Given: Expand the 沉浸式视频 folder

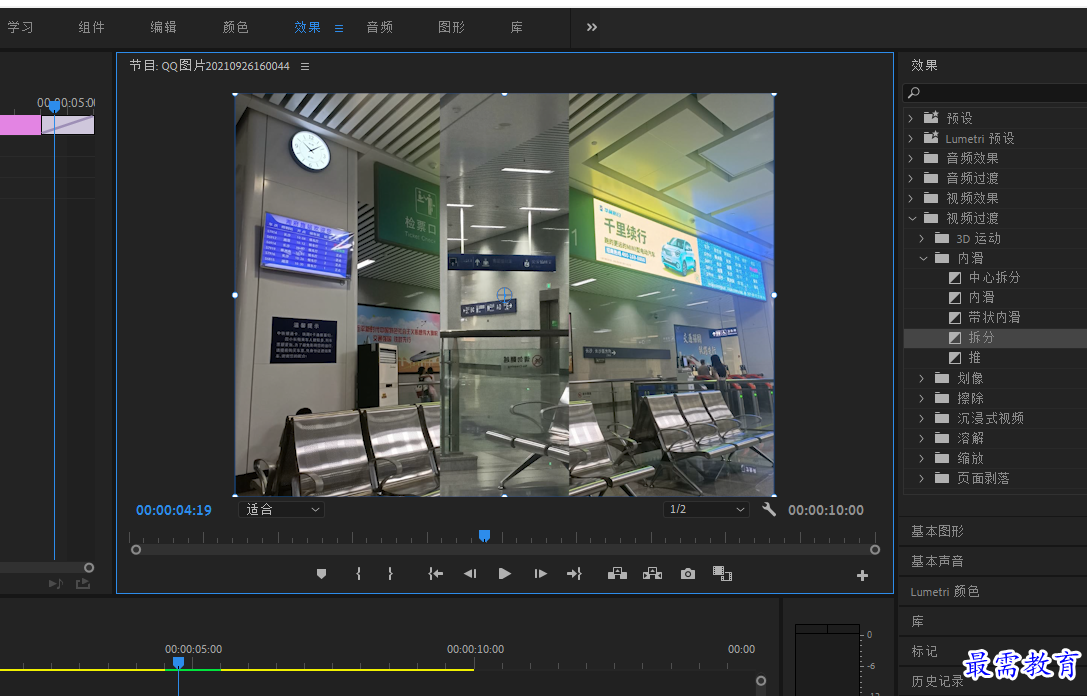Looking at the screenshot, I should point(921,419).
